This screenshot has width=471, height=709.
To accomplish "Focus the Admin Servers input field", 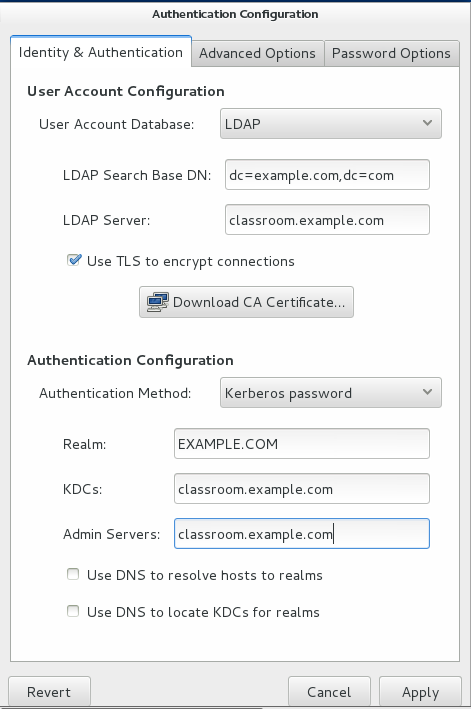I will [302, 534].
